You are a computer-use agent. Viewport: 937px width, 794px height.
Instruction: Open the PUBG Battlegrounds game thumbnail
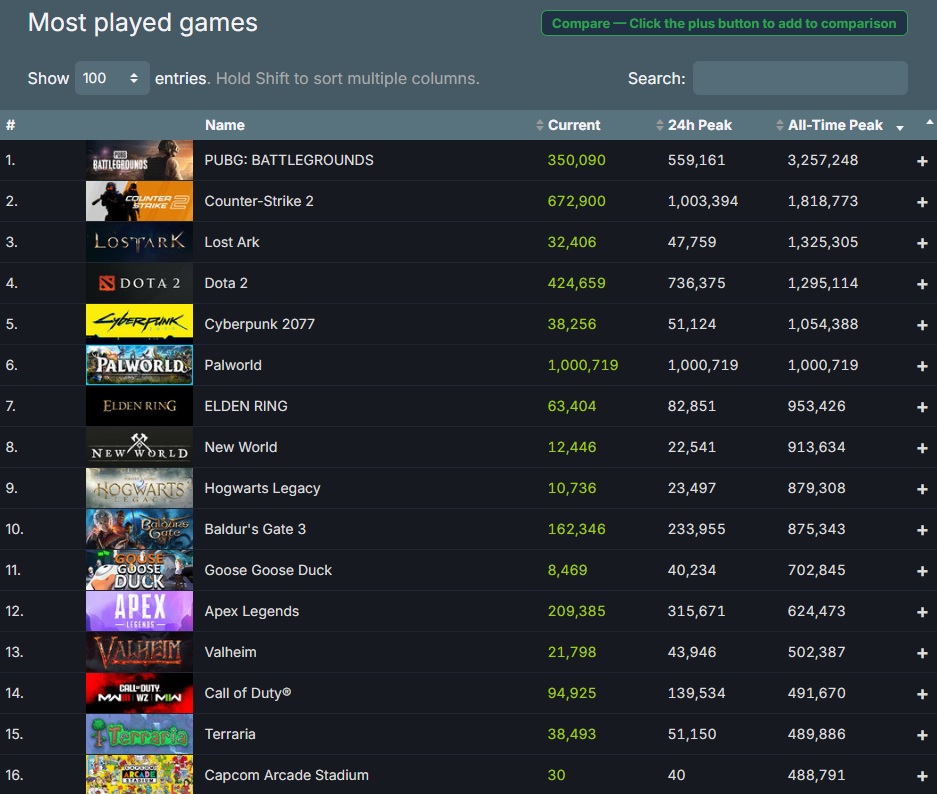(139, 160)
